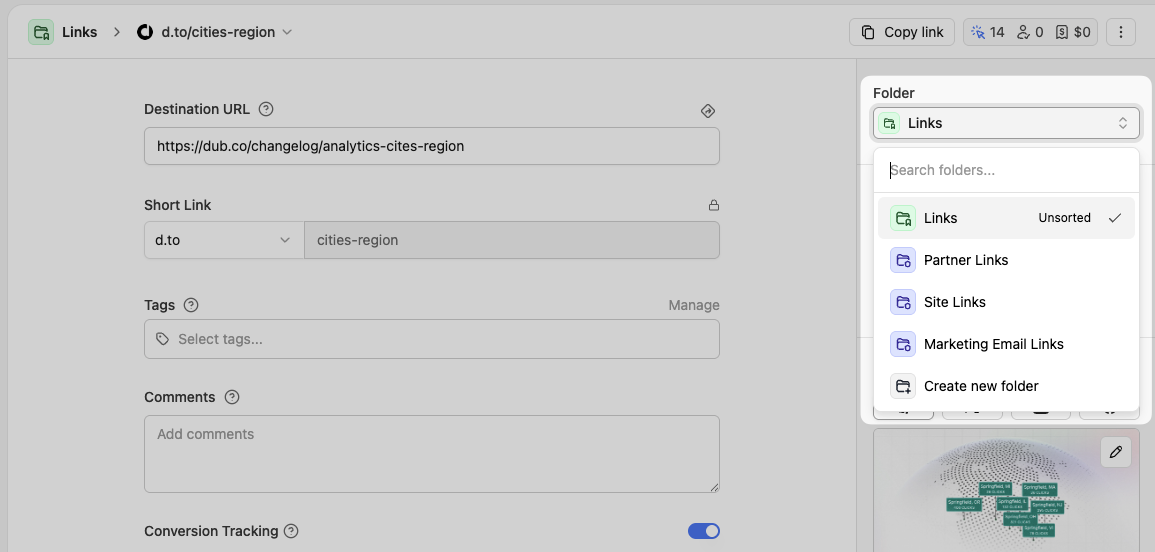Viewport: 1155px width, 552px height.
Task: Click the UTM builder icon above Destination URL
Action: (707, 111)
